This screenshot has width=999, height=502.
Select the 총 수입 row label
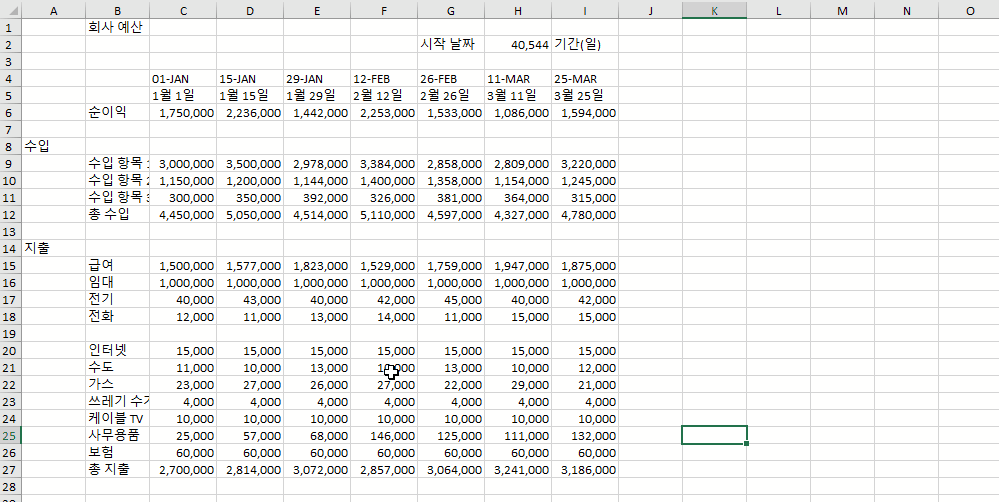click(118, 215)
